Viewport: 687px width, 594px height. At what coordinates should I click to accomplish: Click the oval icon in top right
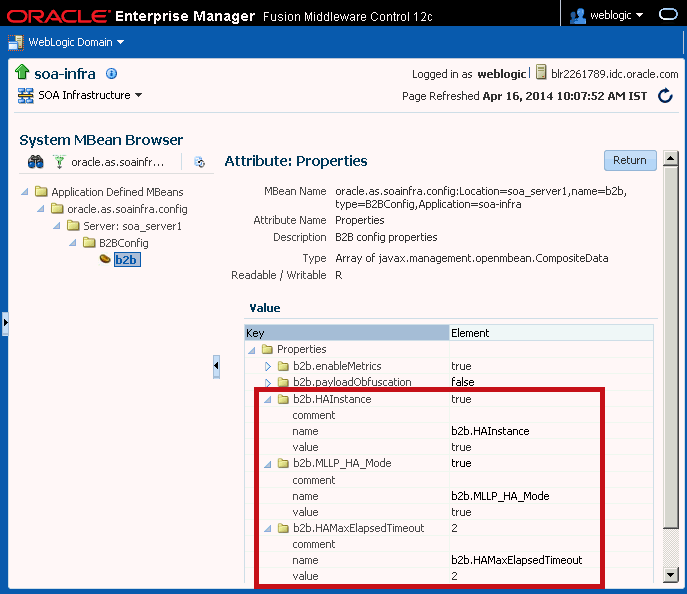click(x=668, y=14)
